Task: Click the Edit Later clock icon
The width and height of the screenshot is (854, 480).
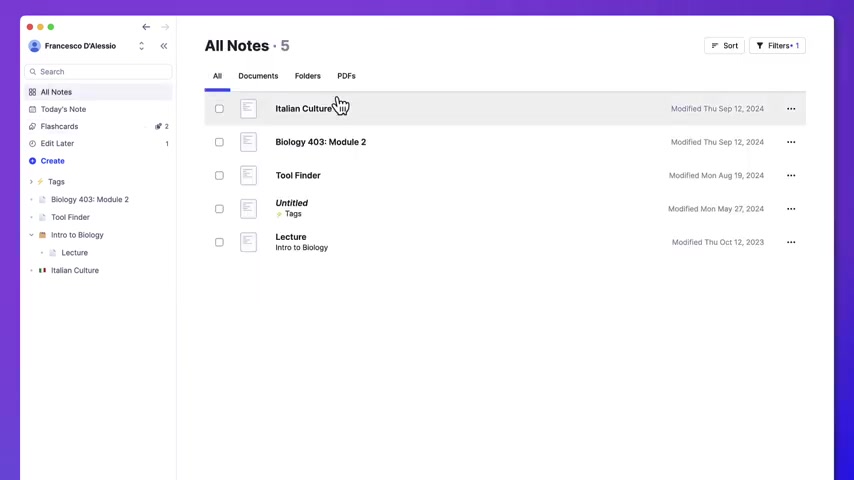Action: tap(33, 144)
